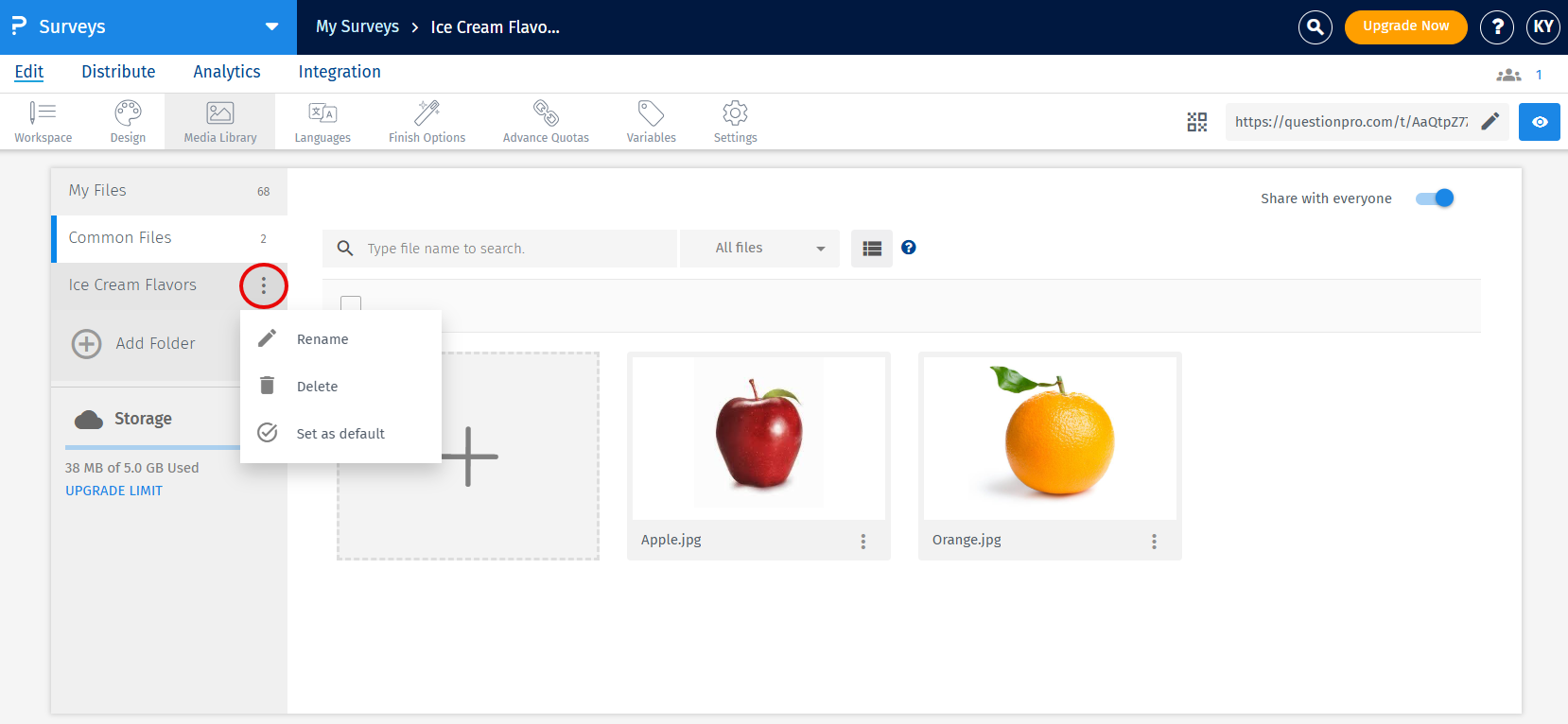Open Advance Quotas tool
The height and width of the screenshot is (724, 1568).
[x=546, y=122]
